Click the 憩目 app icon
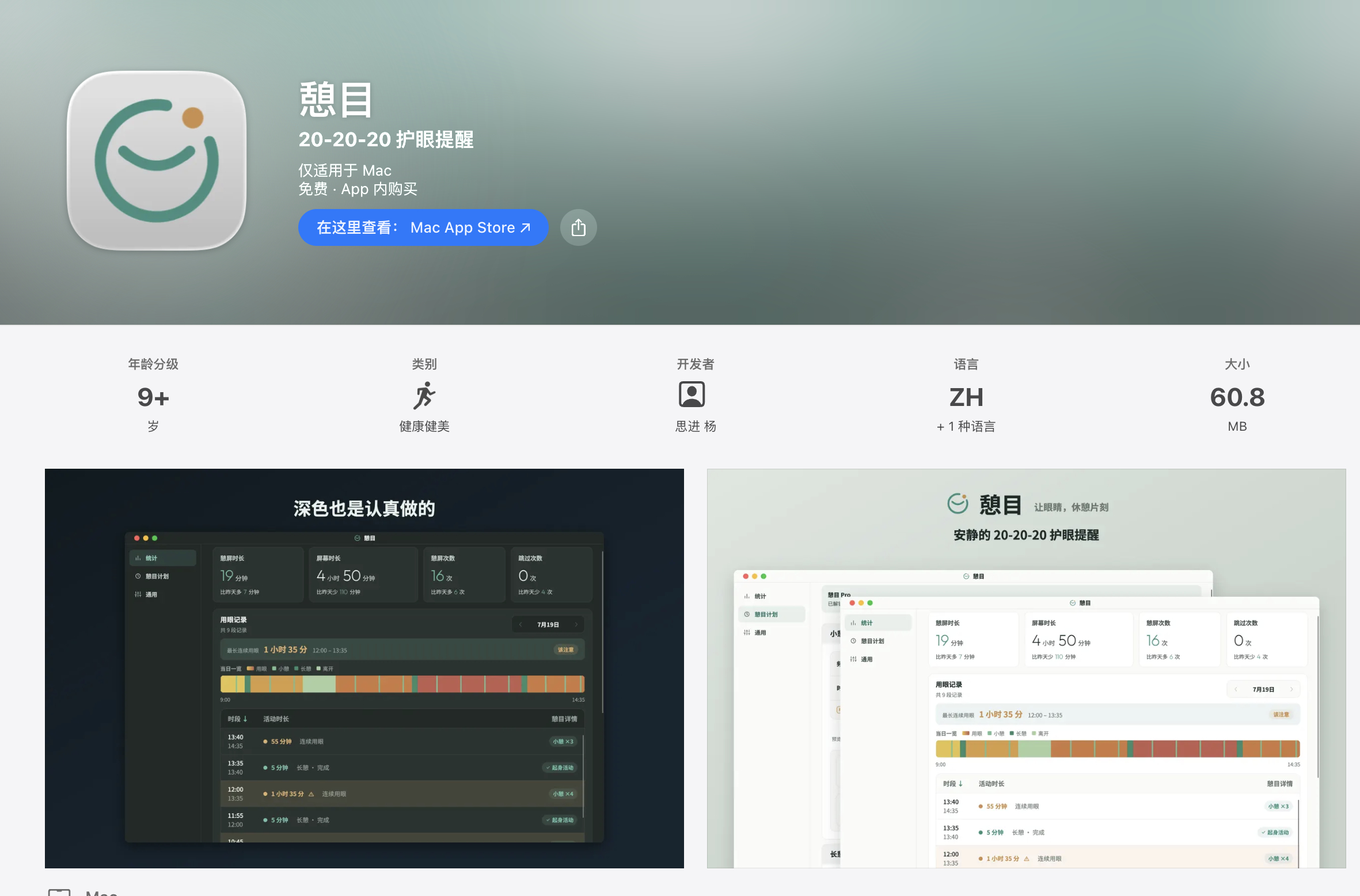Viewport: 1360px width, 896px height. tap(157, 161)
